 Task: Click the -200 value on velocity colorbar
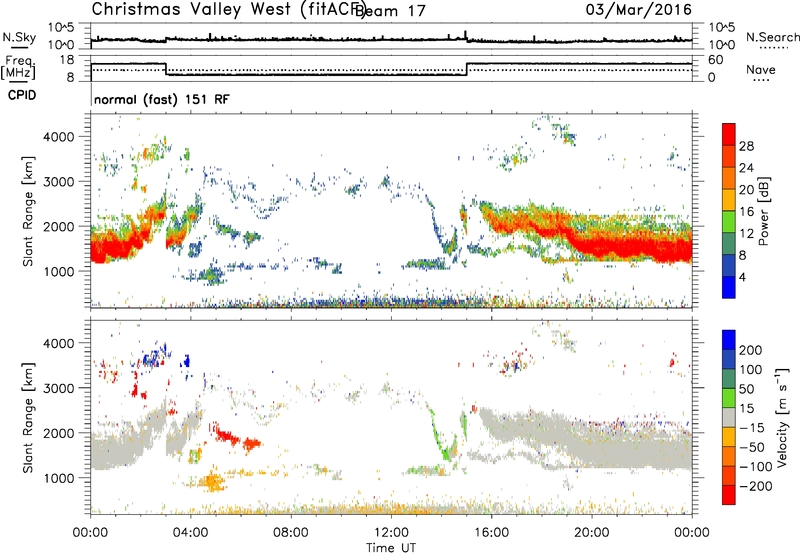click(x=756, y=486)
